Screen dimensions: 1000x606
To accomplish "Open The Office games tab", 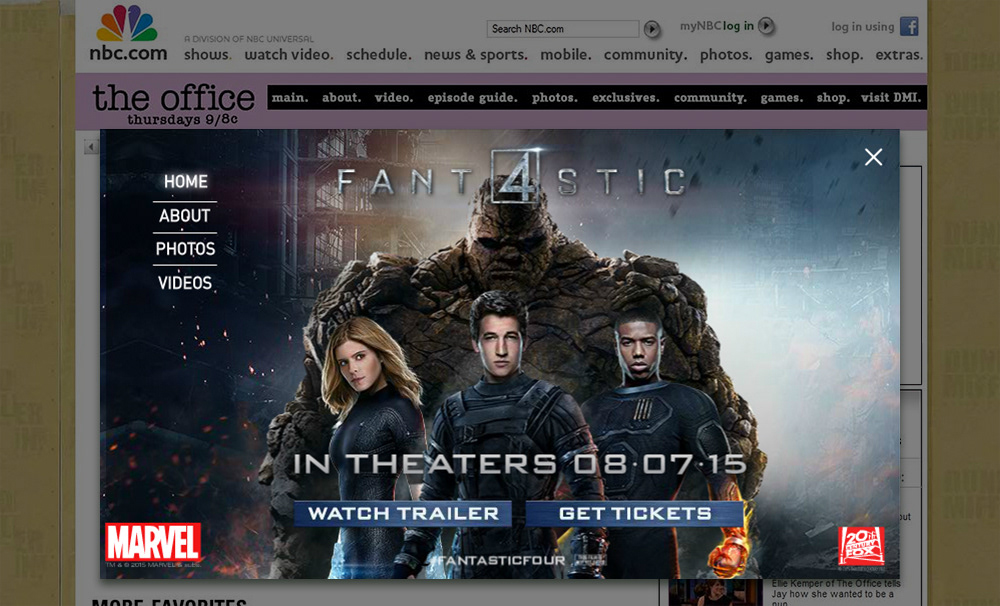I will 782,98.
